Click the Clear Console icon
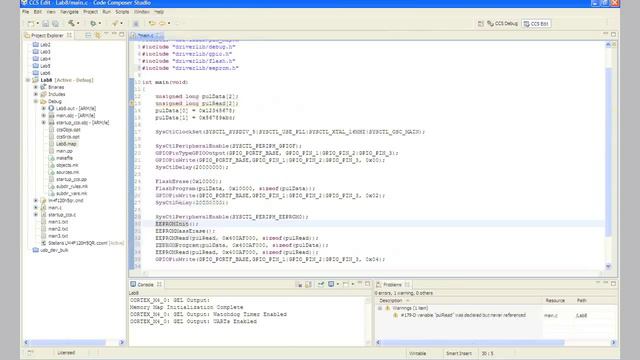The image size is (640, 360). (299, 284)
